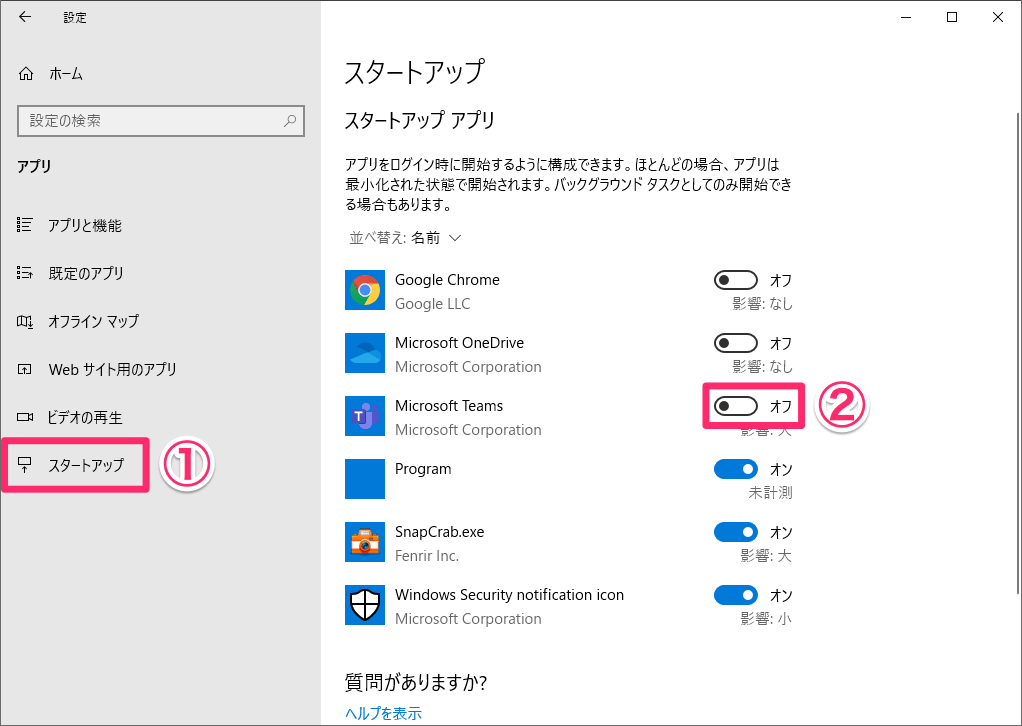Click the 設定の検索 search field
This screenshot has height=726, width=1022.
(161, 121)
